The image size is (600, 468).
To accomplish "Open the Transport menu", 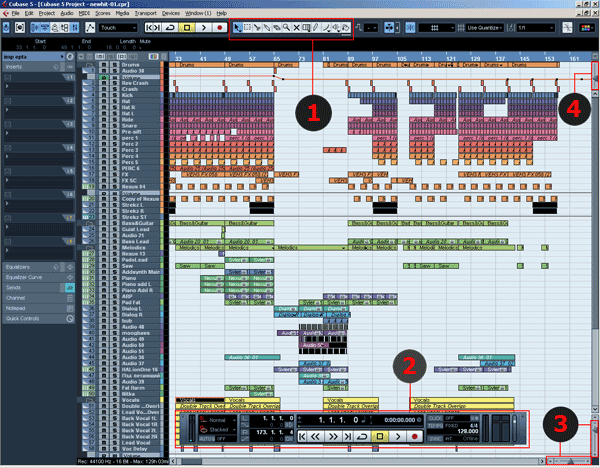I will [146, 12].
